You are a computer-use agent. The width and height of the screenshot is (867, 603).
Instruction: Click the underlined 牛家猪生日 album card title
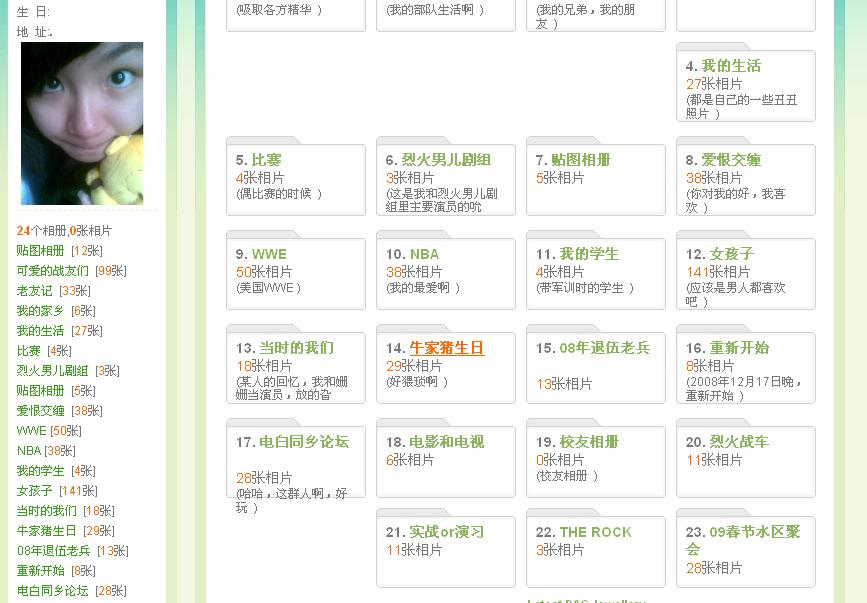click(446, 348)
